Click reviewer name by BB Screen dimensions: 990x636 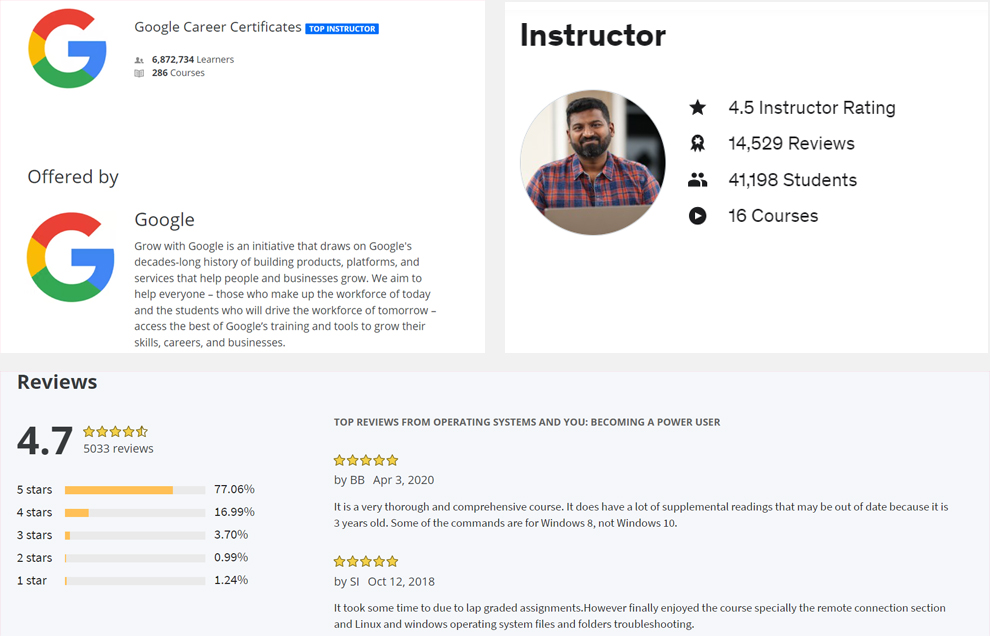click(x=349, y=480)
